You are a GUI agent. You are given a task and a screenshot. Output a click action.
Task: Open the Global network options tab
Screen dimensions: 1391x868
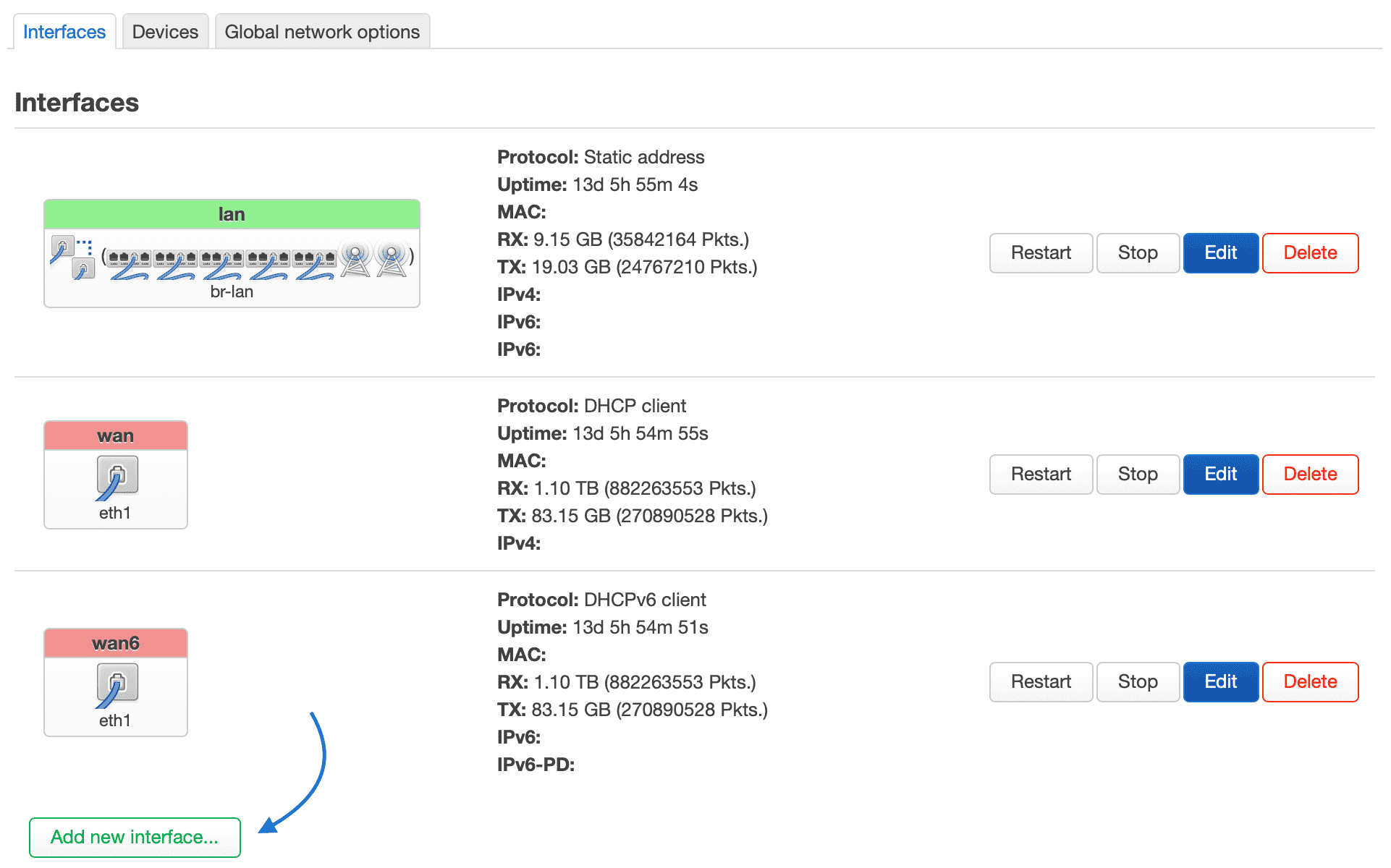point(322,32)
